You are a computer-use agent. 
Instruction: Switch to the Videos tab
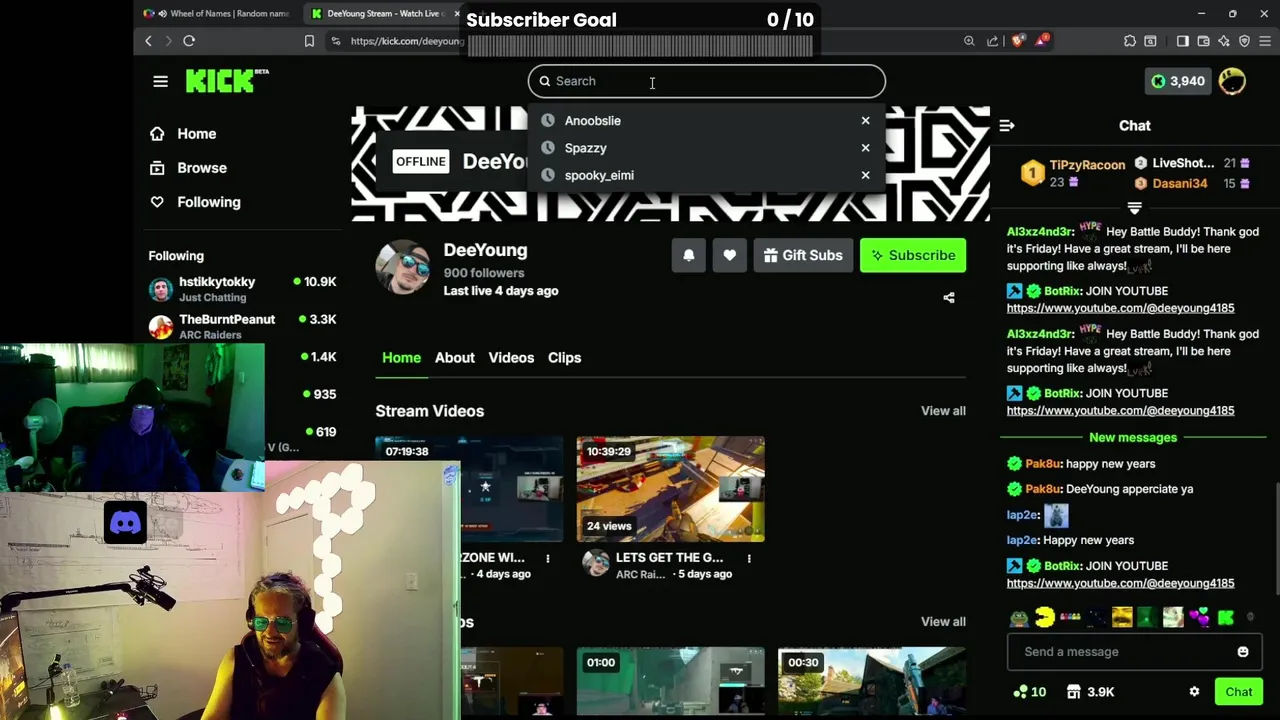511,358
